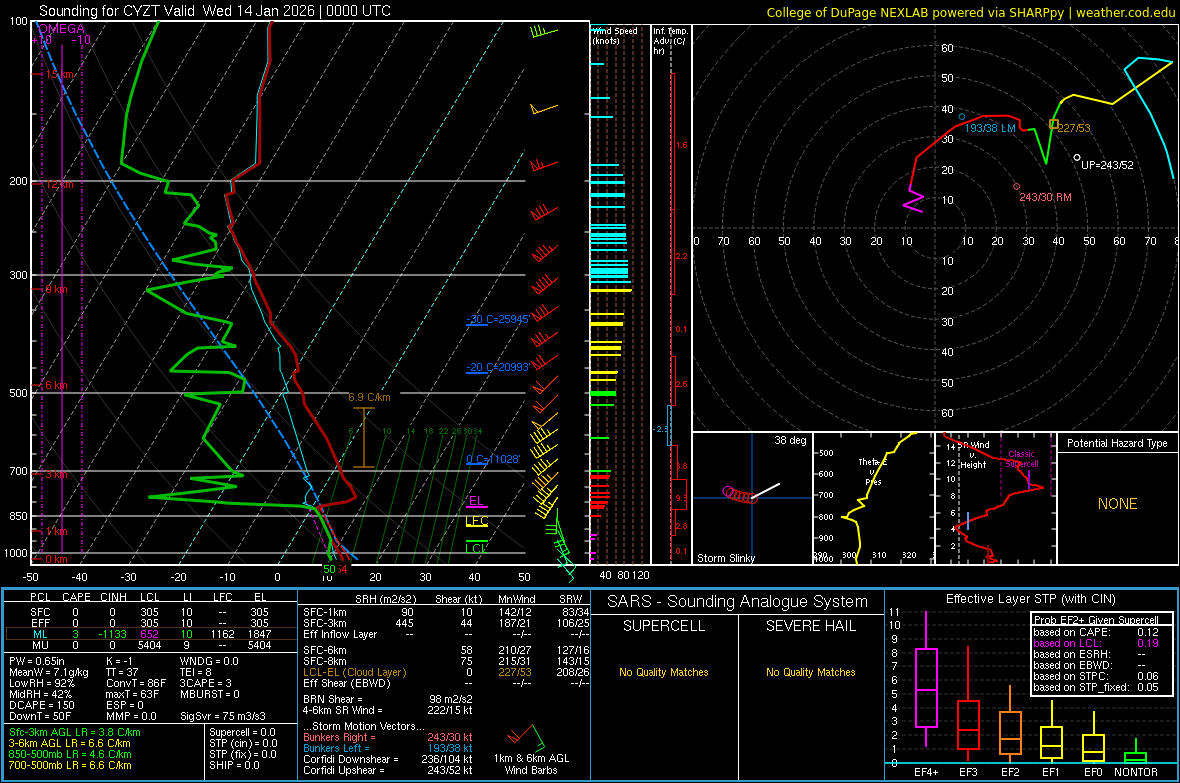Image resolution: width=1180 pixels, height=783 pixels.
Task: Click the Corfidi Downshear = 236/104 kt row
Action: 388,759
